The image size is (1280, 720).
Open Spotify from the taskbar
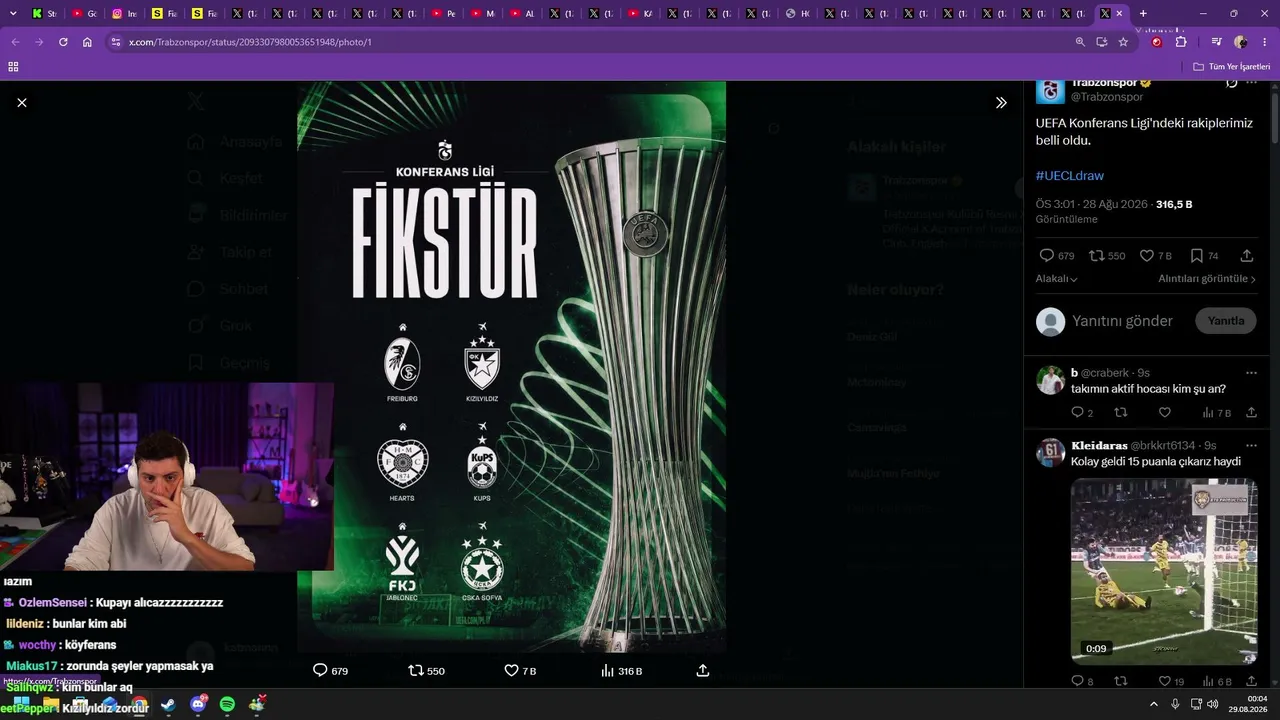[x=227, y=705]
